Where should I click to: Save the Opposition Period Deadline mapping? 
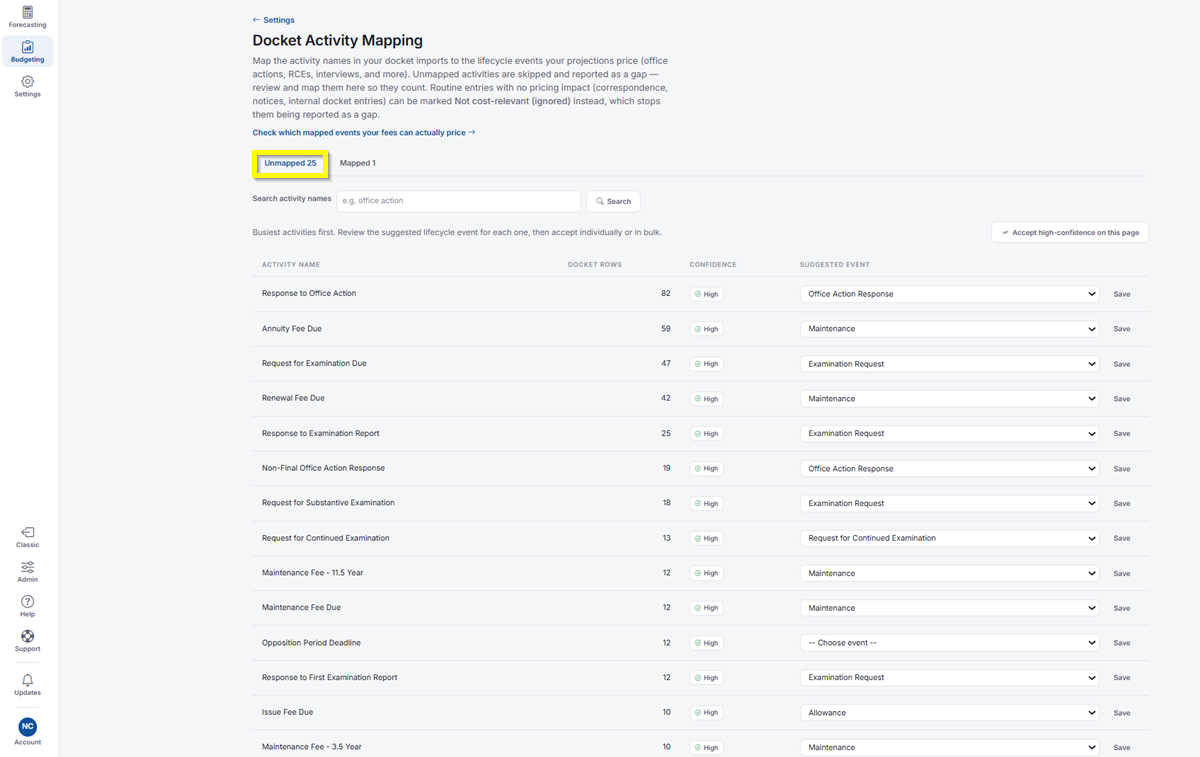1122,643
